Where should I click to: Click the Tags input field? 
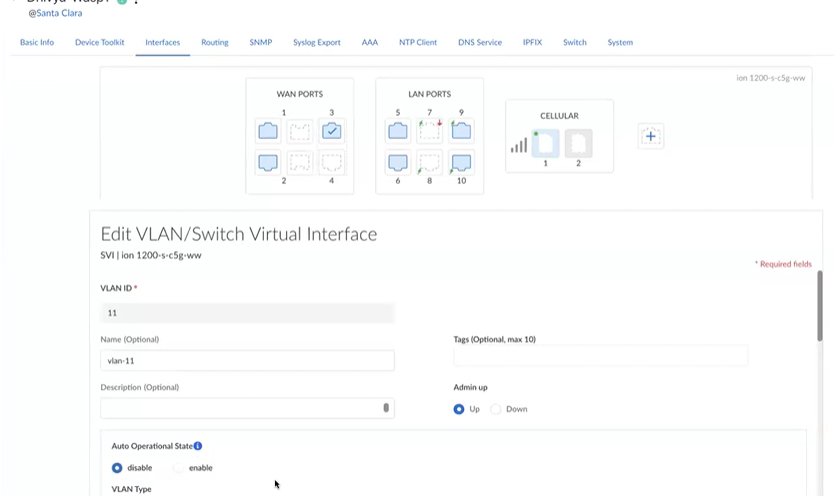click(x=600, y=356)
